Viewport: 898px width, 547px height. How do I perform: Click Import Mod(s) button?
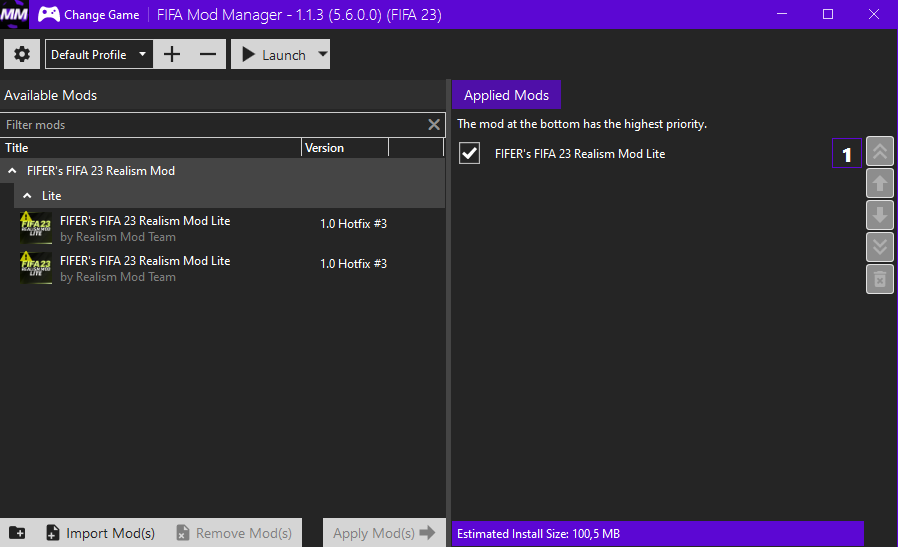(100, 533)
